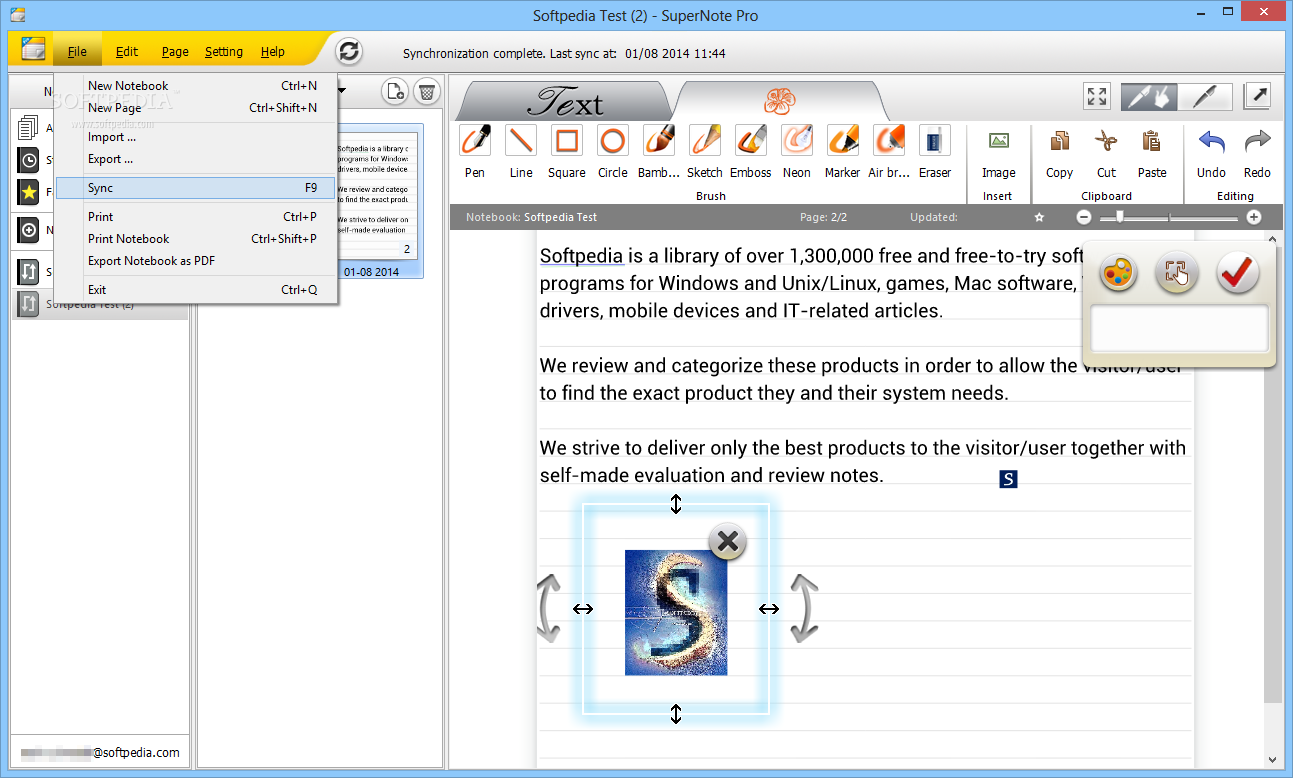Toggle the favorite star in status bar

pos(1039,217)
